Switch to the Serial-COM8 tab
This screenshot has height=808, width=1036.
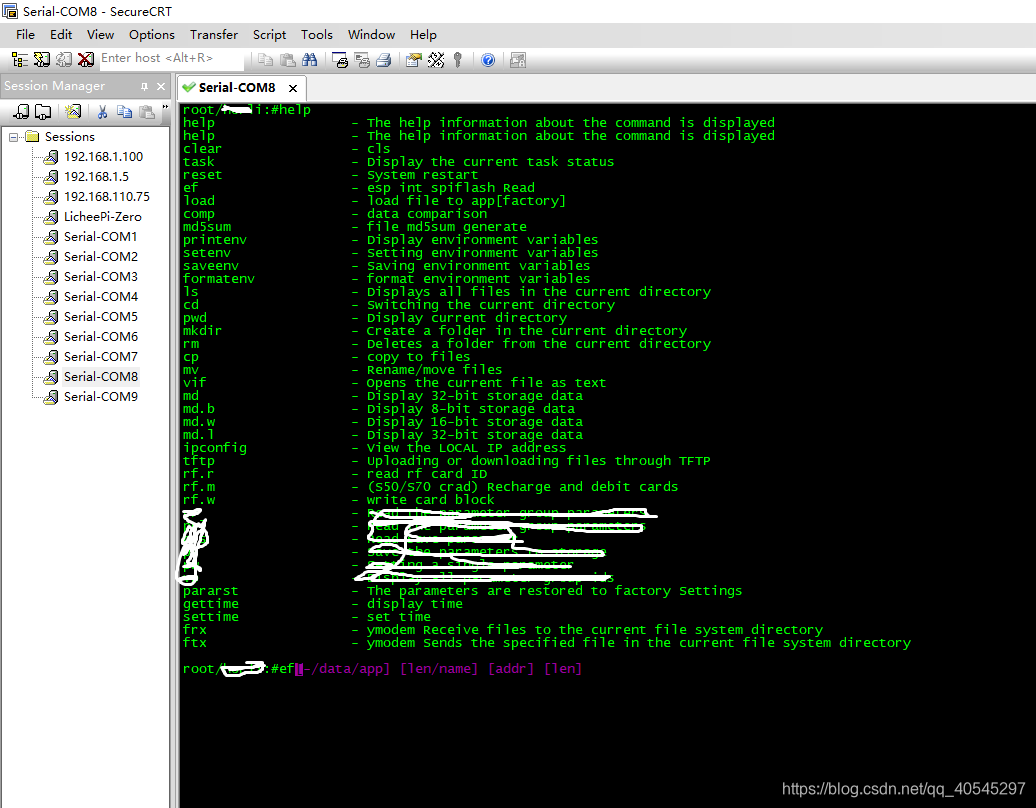(x=237, y=88)
